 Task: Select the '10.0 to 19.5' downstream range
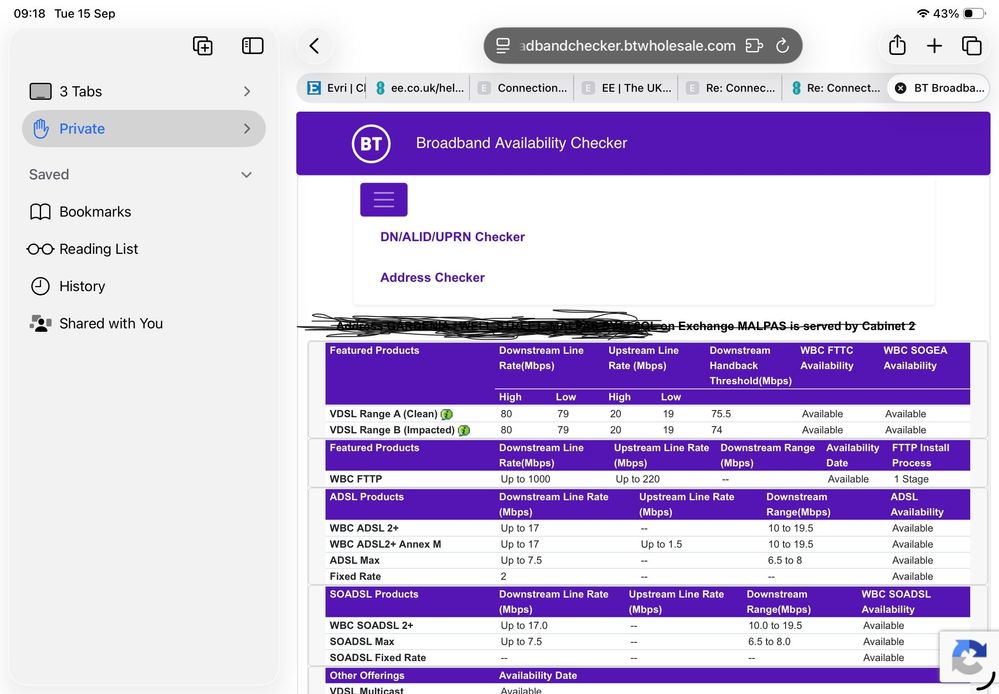(x=775, y=626)
